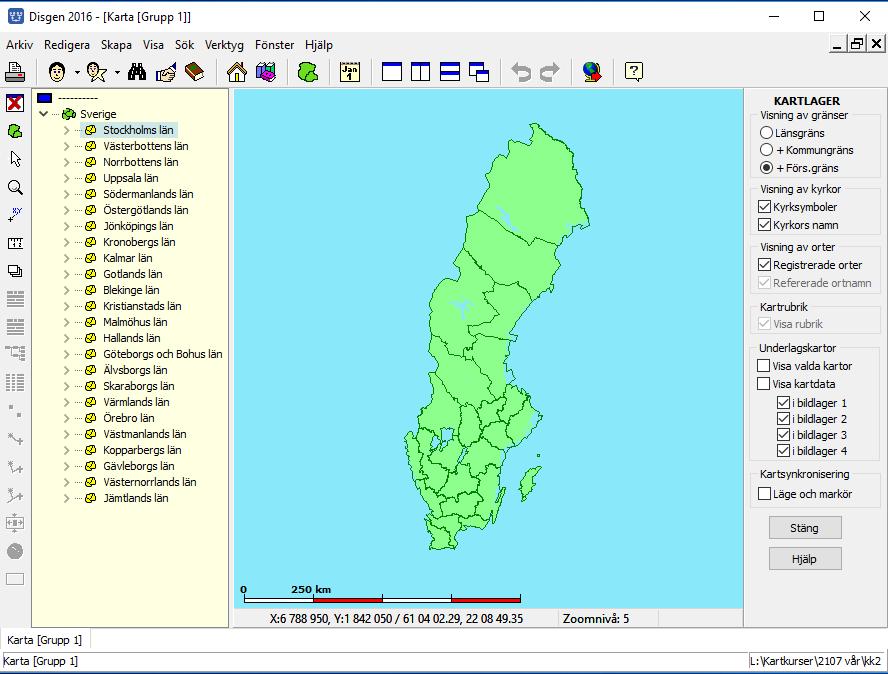Click the red book toolbar icon
Image resolution: width=888 pixels, height=674 pixels.
(x=194, y=72)
